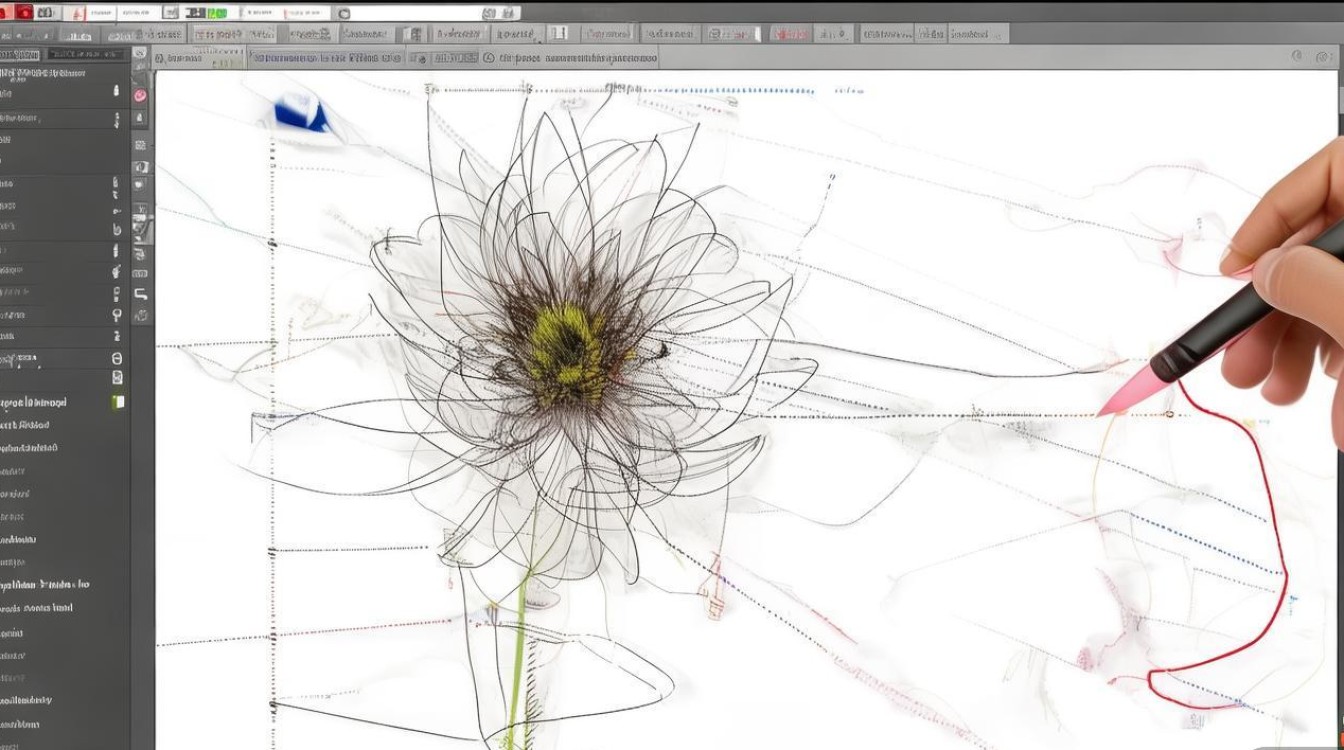Open the red-highlighted tab in the second toolbar row
The width and height of the screenshot is (1344, 750).
[x=790, y=34]
